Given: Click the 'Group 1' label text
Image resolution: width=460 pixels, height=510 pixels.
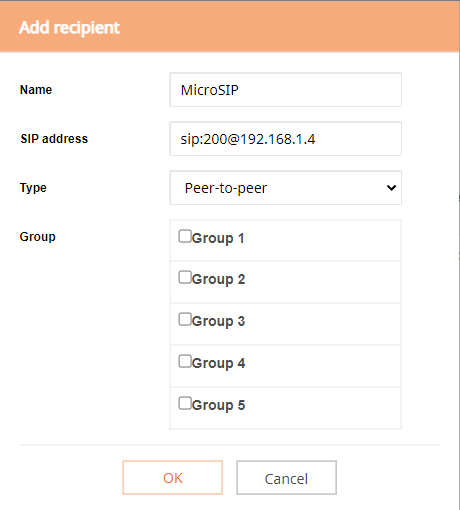Looking at the screenshot, I should pyautogui.click(x=218, y=238).
